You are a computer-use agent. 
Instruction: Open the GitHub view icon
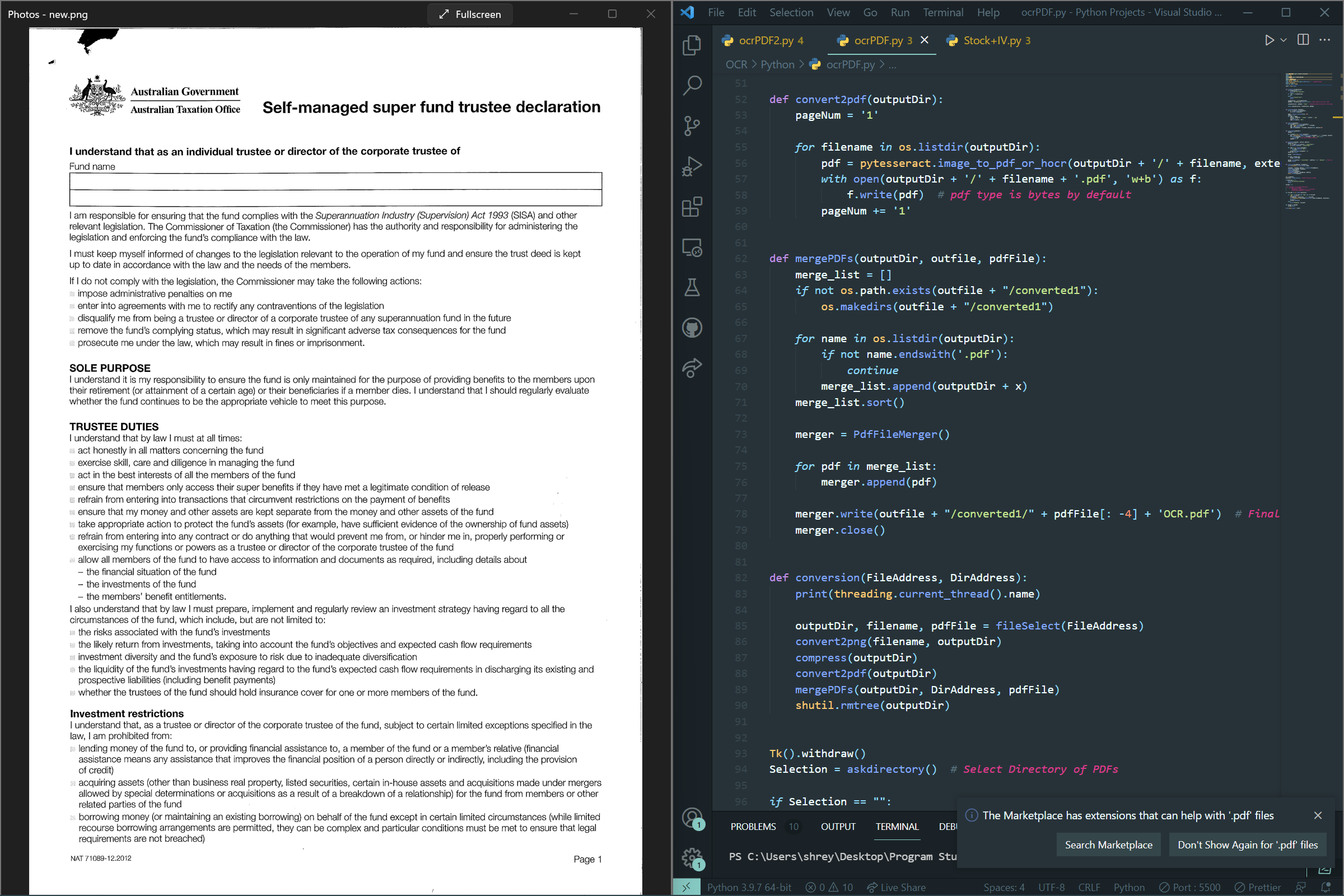click(692, 328)
